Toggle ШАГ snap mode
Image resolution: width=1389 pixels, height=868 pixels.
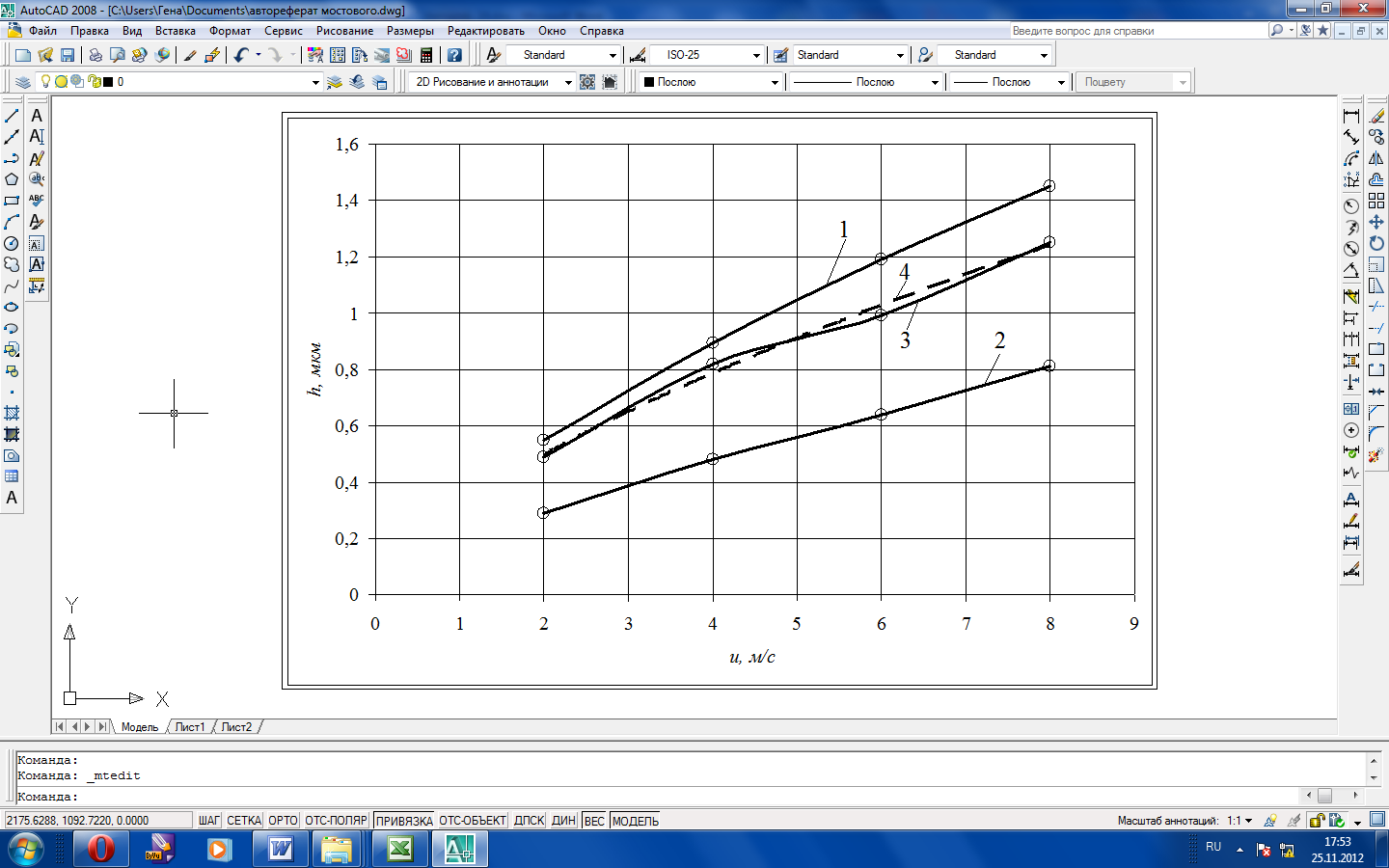click(x=209, y=821)
